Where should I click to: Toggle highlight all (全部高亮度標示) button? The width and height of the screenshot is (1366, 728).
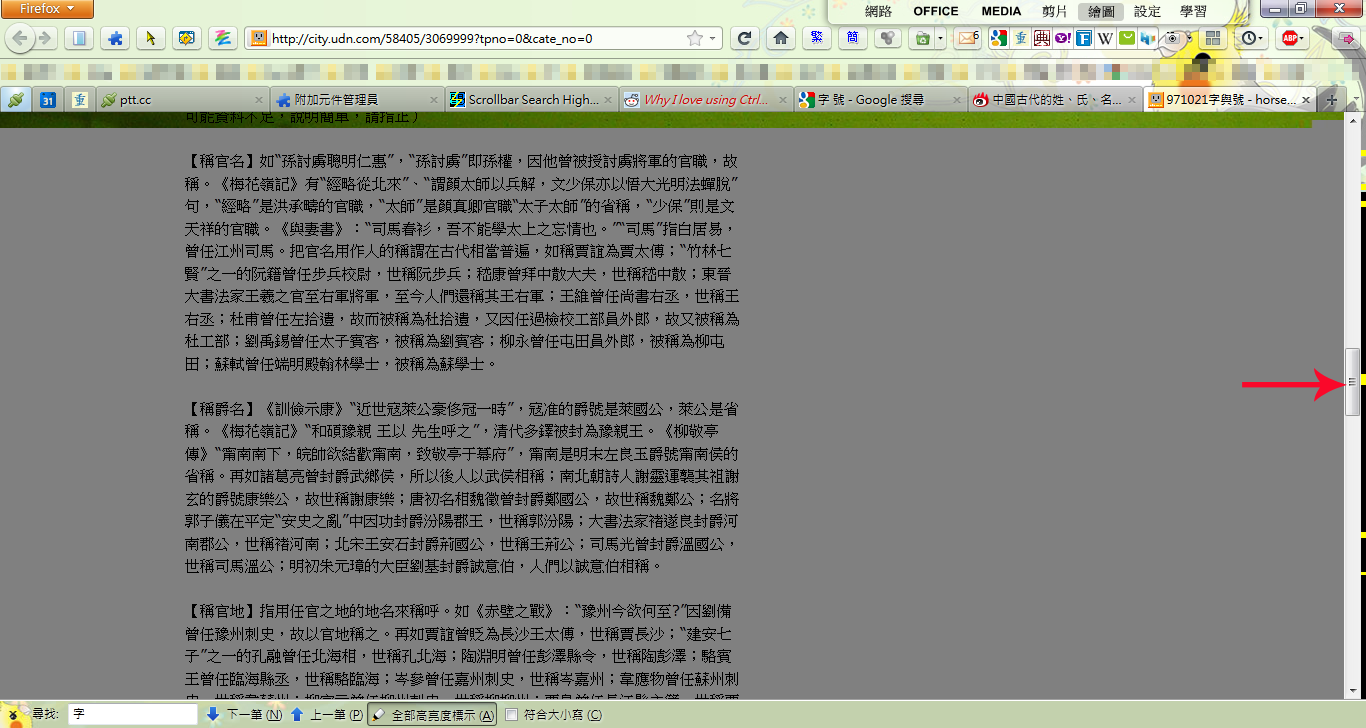(432, 715)
